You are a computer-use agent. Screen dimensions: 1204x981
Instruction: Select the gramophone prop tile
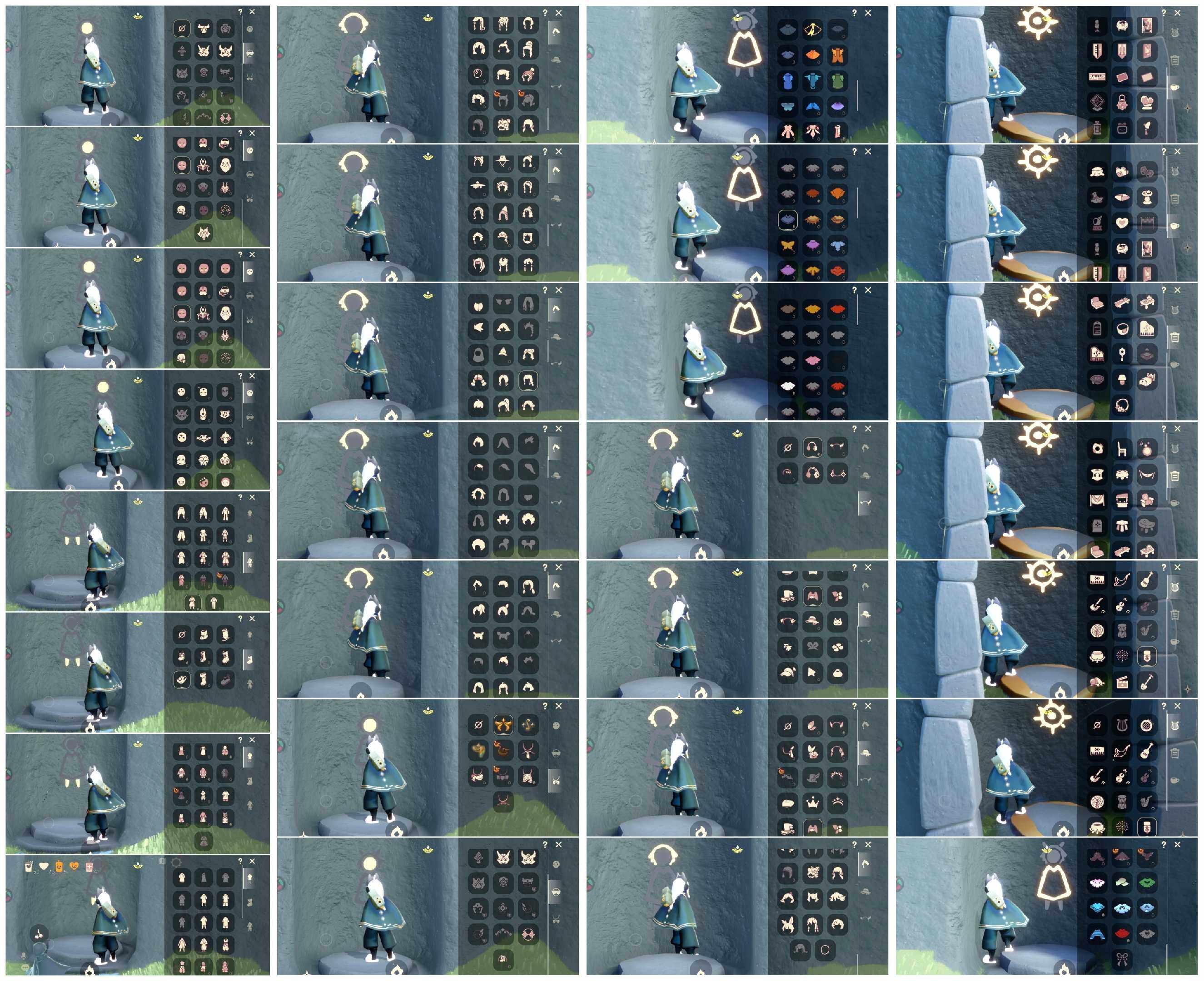click(1097, 223)
